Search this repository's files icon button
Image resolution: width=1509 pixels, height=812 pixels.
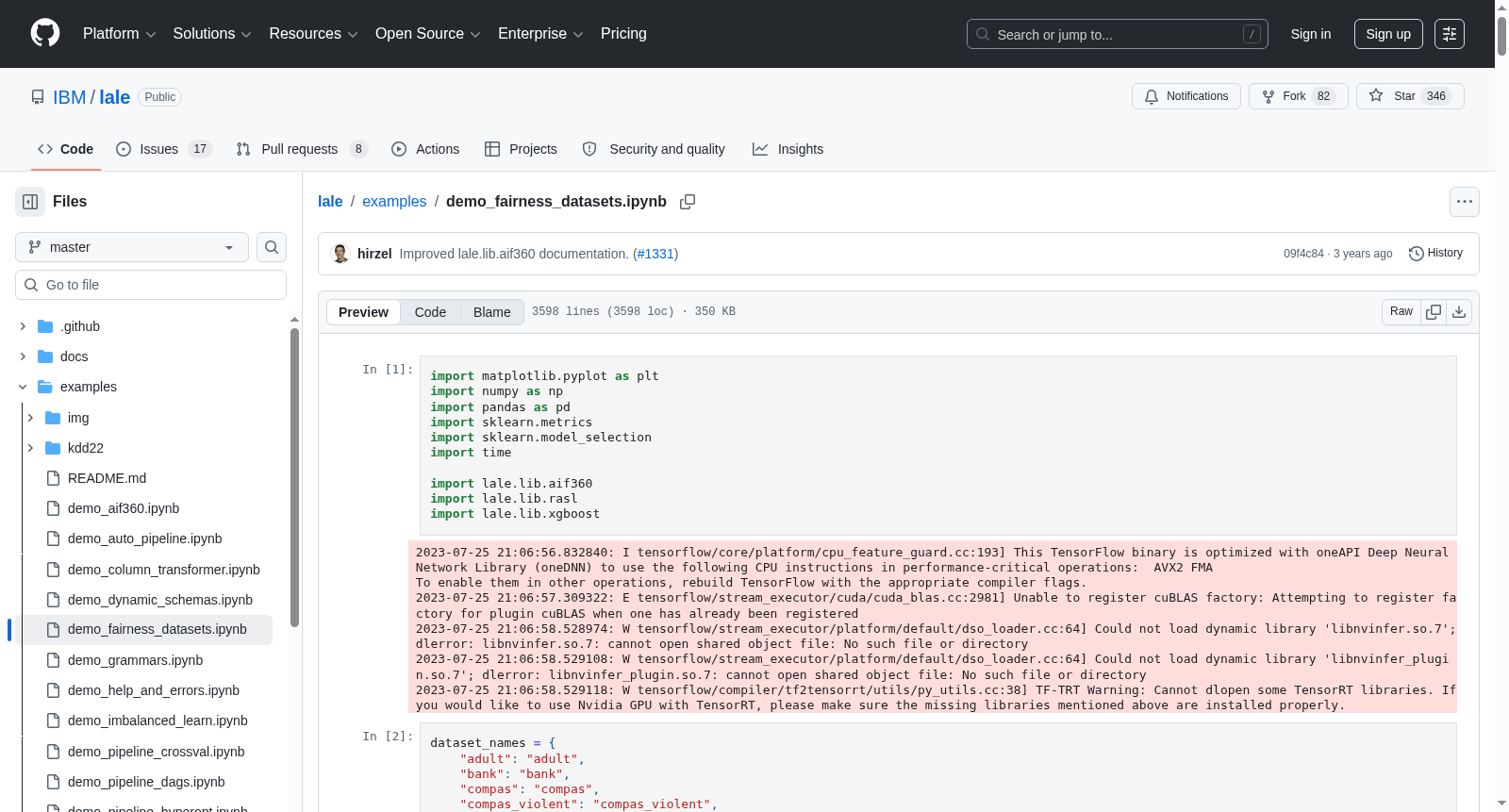click(x=272, y=247)
